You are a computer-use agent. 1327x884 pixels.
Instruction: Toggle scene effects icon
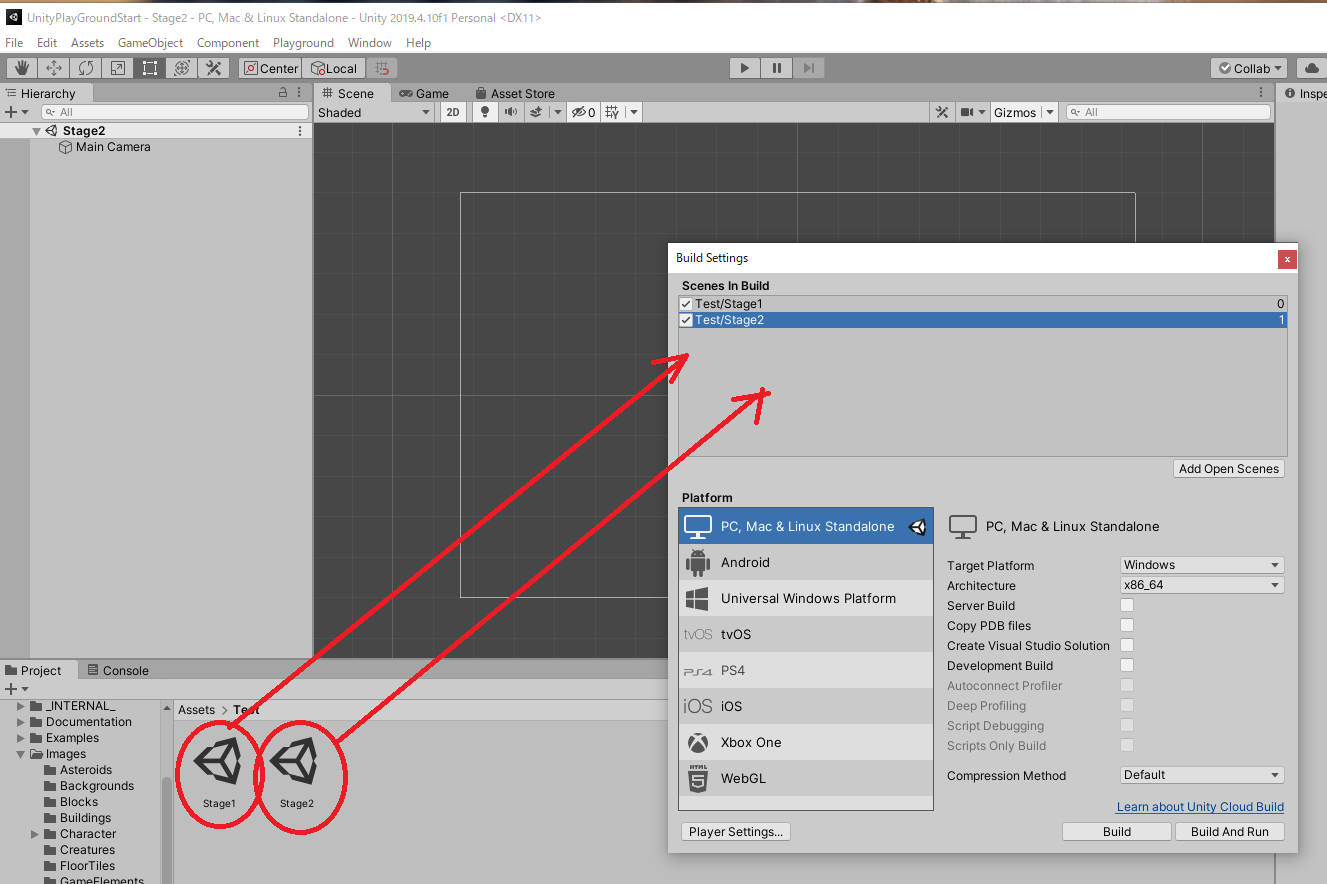pyautogui.click(x=536, y=112)
